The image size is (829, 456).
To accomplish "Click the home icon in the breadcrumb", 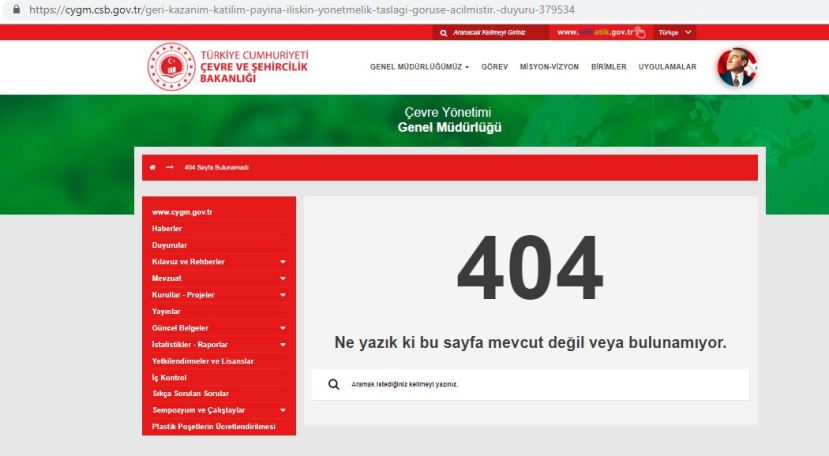I will pyautogui.click(x=152, y=167).
